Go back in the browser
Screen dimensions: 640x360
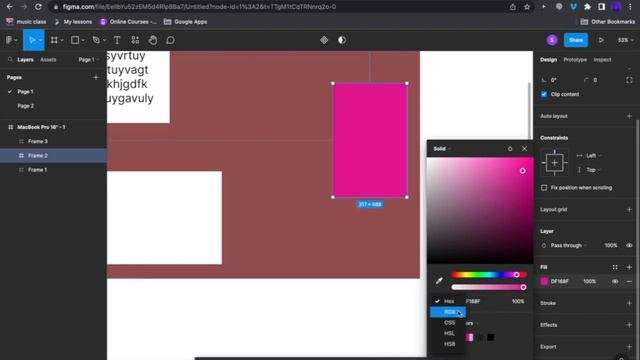tap(10, 7)
